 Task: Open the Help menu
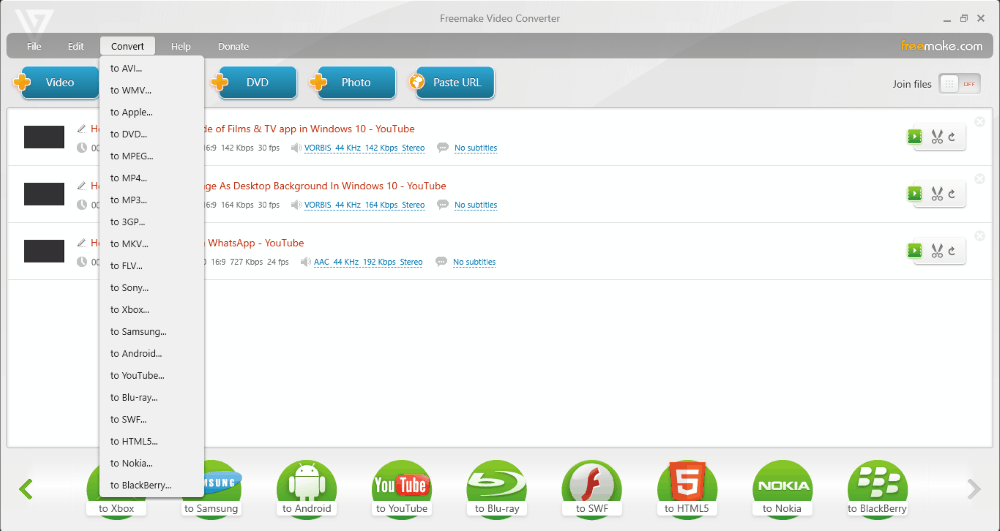coord(180,47)
